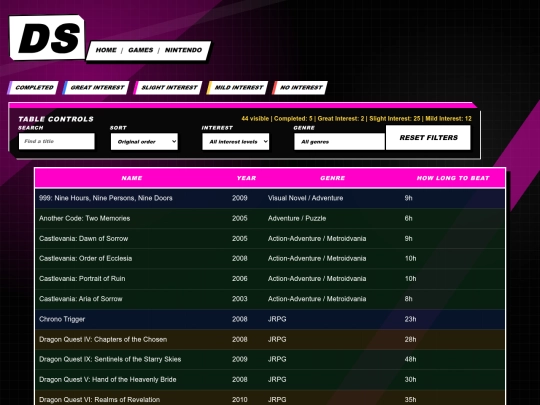This screenshot has width=540, height=405.
Task: Sort by the HOW LONG TO BEAT header
Action: coord(453,178)
